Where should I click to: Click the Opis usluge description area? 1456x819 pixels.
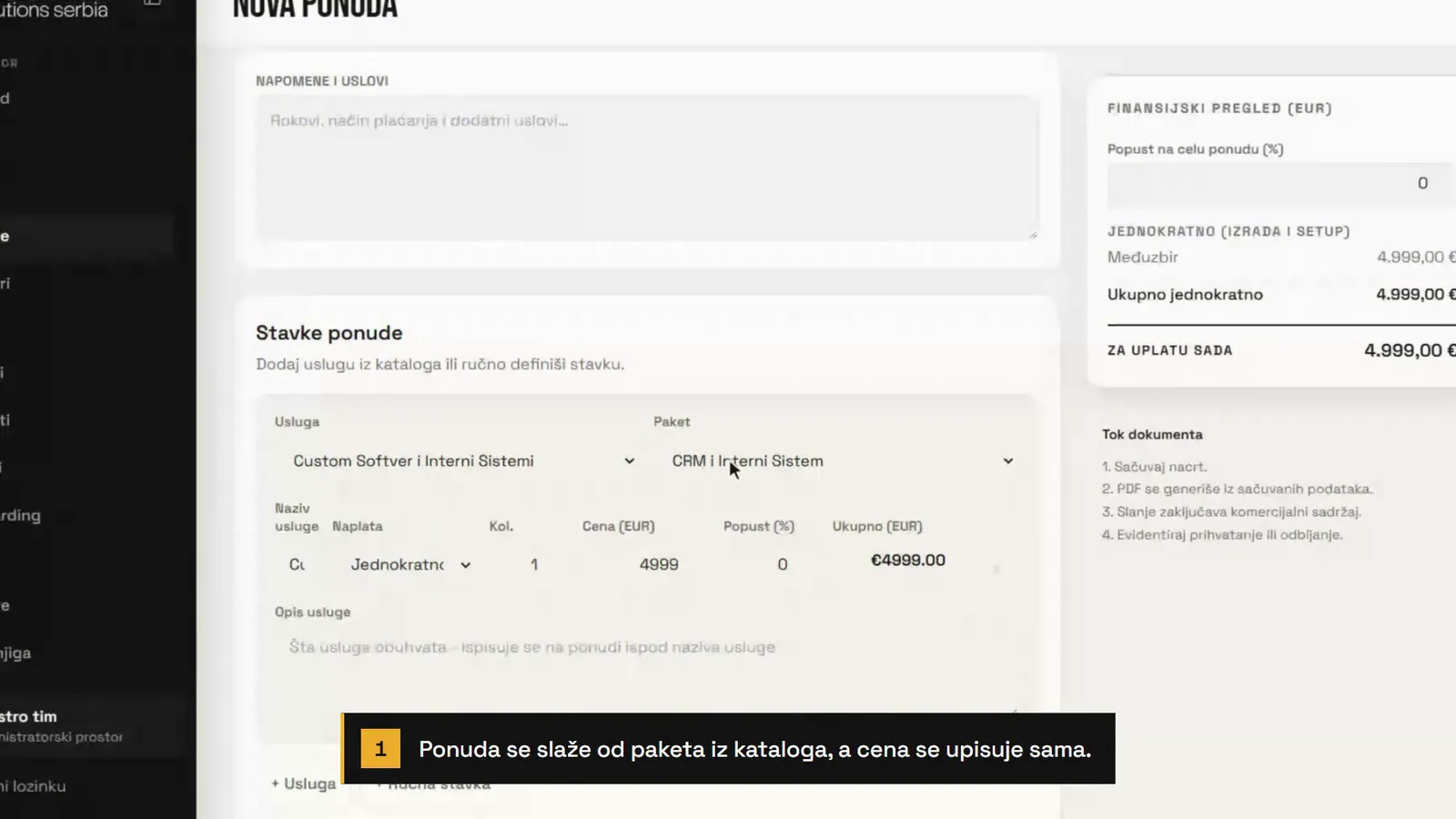pos(647,673)
